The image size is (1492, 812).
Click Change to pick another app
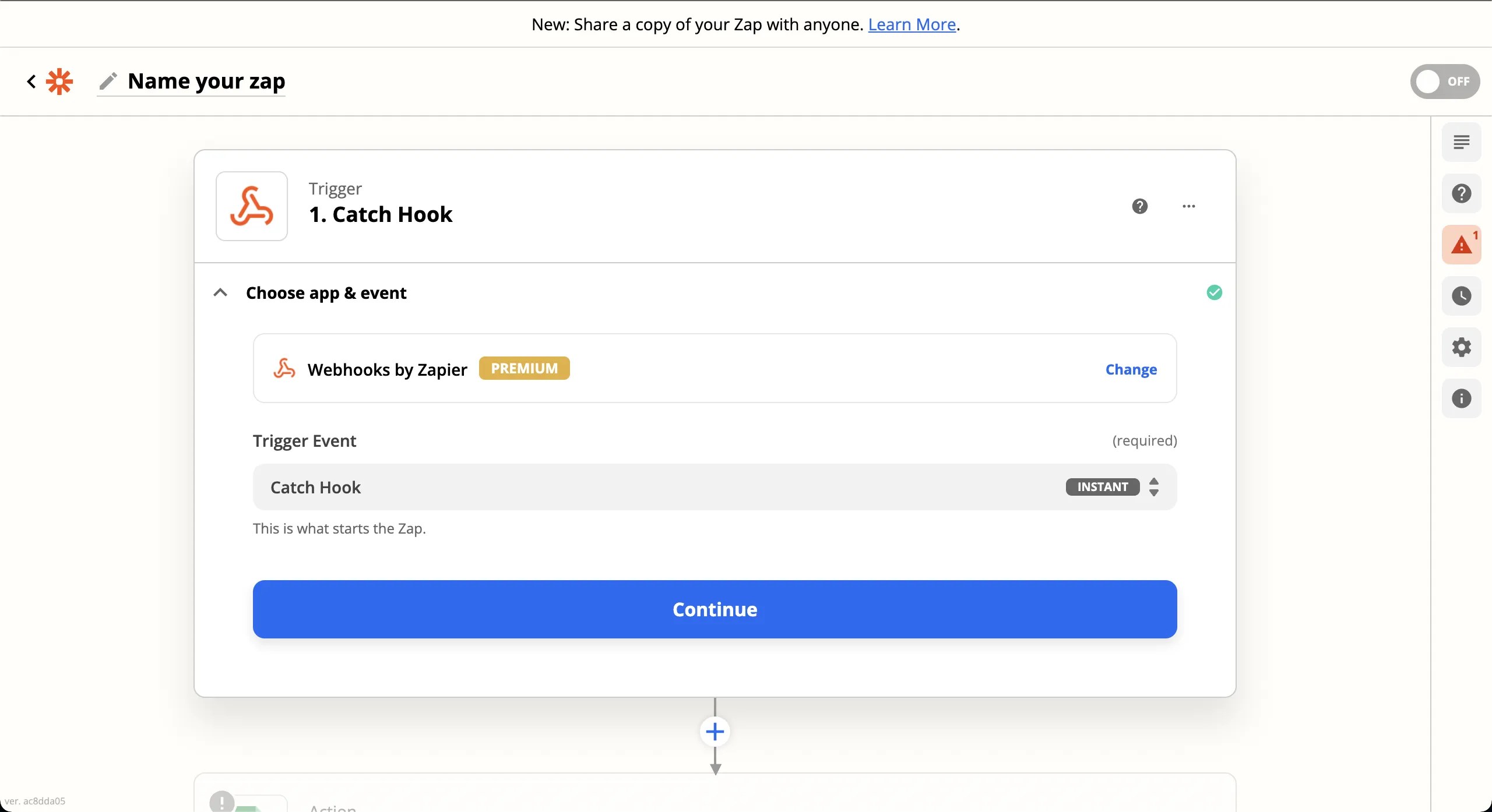coord(1131,369)
